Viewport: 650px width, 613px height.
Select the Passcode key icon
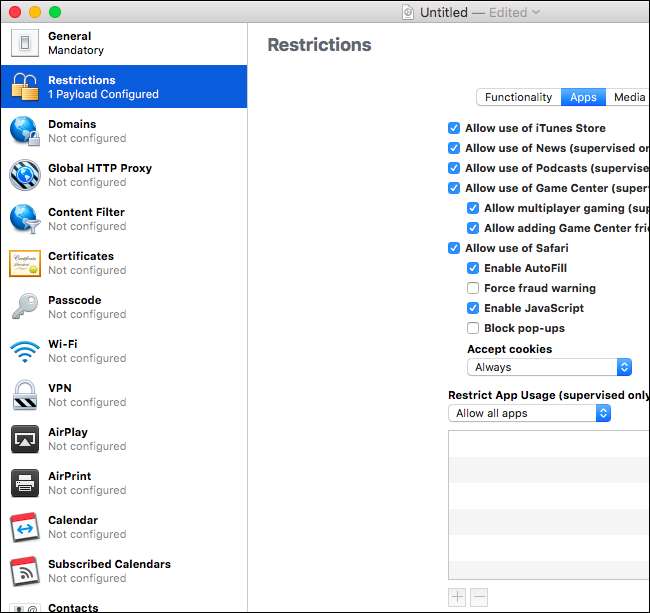[x=24, y=307]
